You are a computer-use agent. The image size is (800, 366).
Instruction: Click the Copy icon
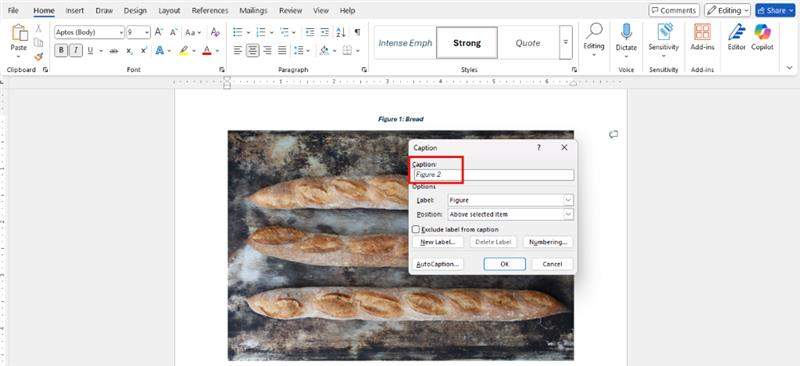tap(38, 42)
